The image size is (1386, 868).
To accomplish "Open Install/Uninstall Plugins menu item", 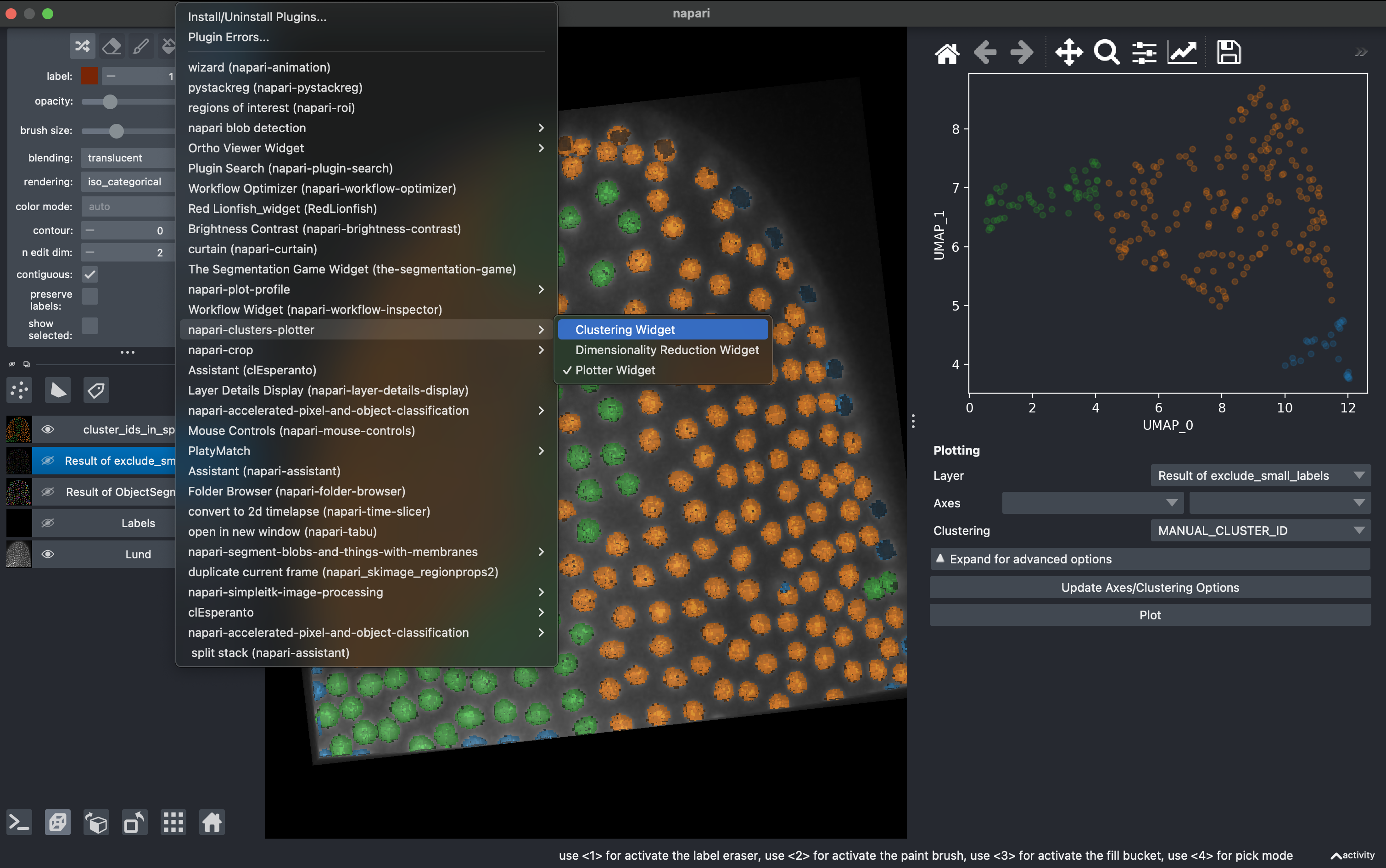I will 257,17.
